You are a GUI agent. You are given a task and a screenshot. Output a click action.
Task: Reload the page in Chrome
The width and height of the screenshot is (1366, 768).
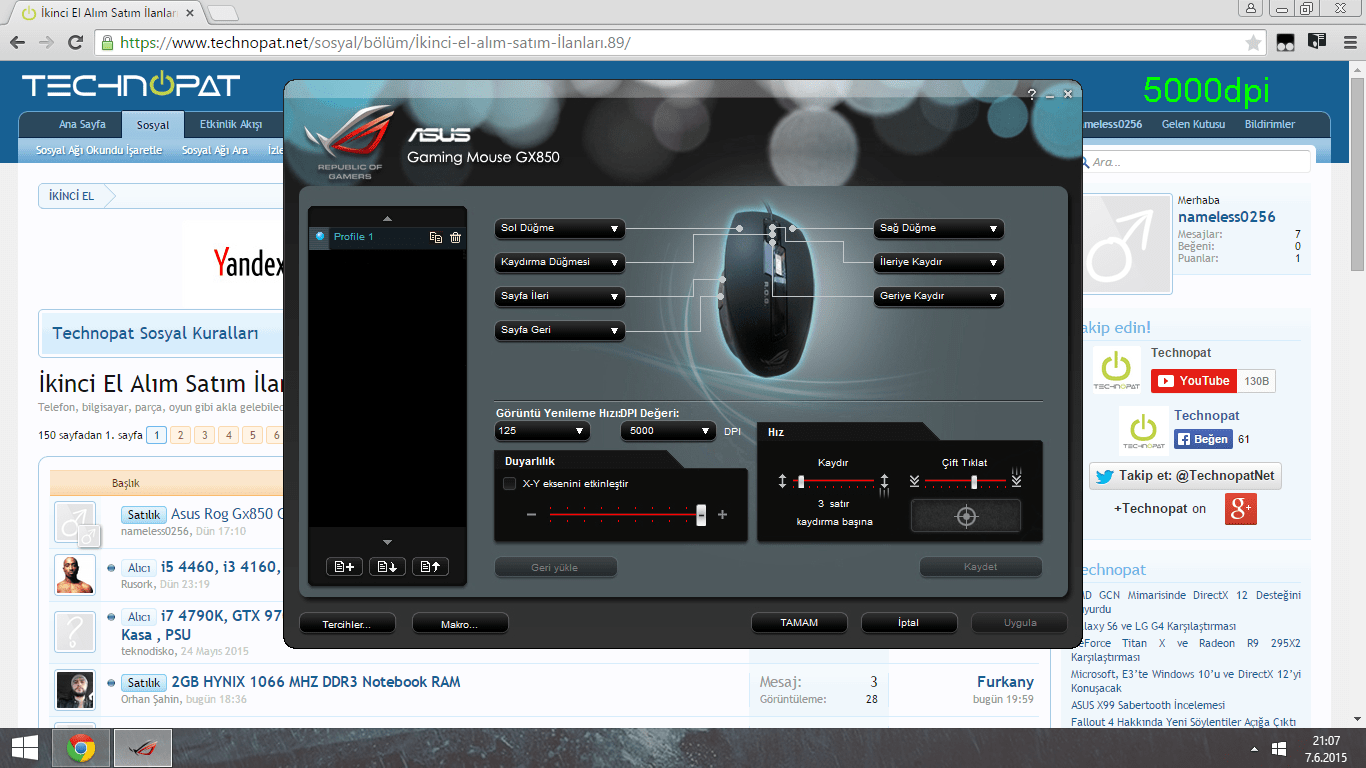coord(75,43)
